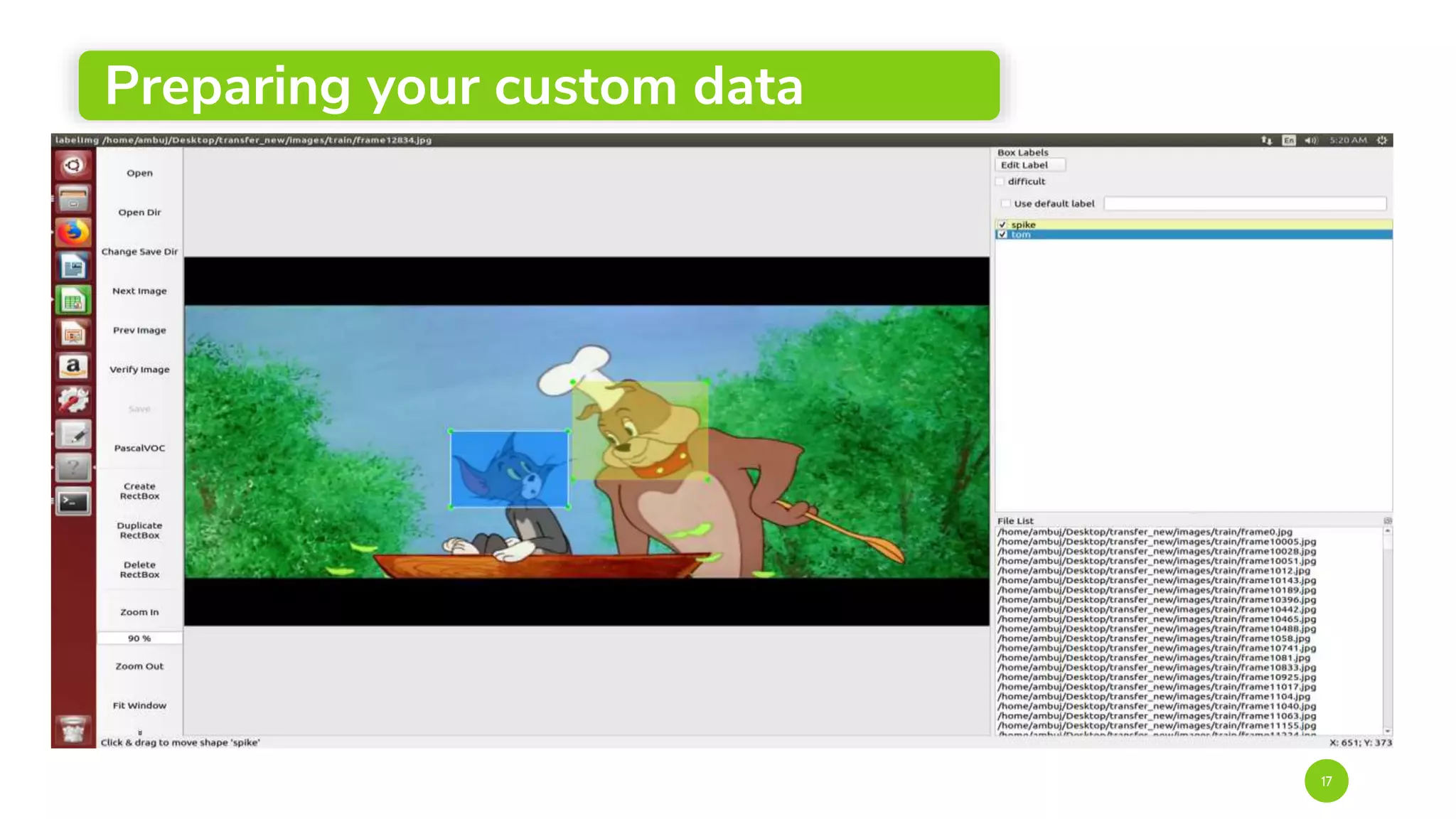Switch the PascalVOC save format
The width and height of the screenshot is (1456, 819).
(x=139, y=448)
